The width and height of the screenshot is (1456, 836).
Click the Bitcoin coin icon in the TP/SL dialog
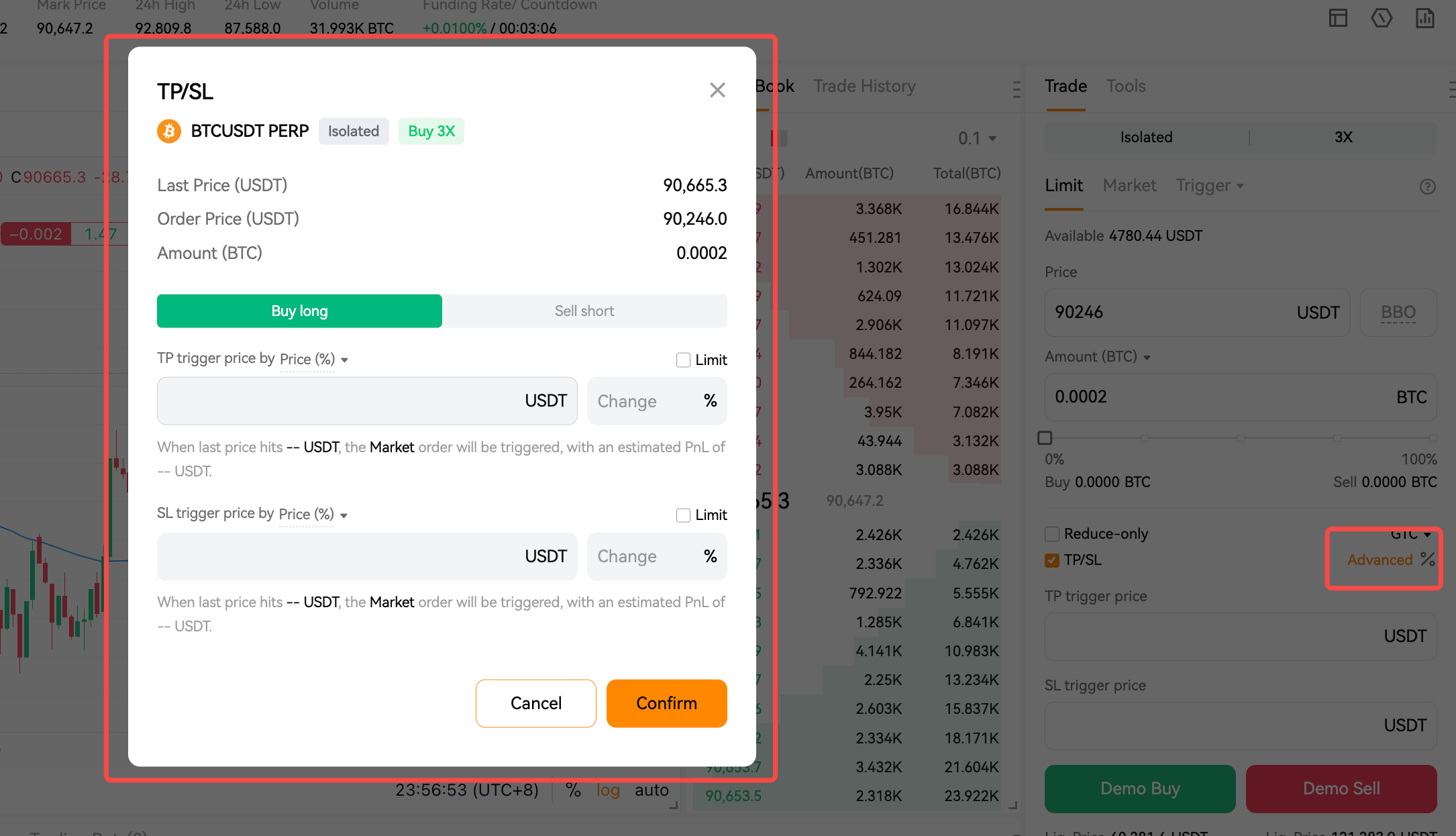169,131
